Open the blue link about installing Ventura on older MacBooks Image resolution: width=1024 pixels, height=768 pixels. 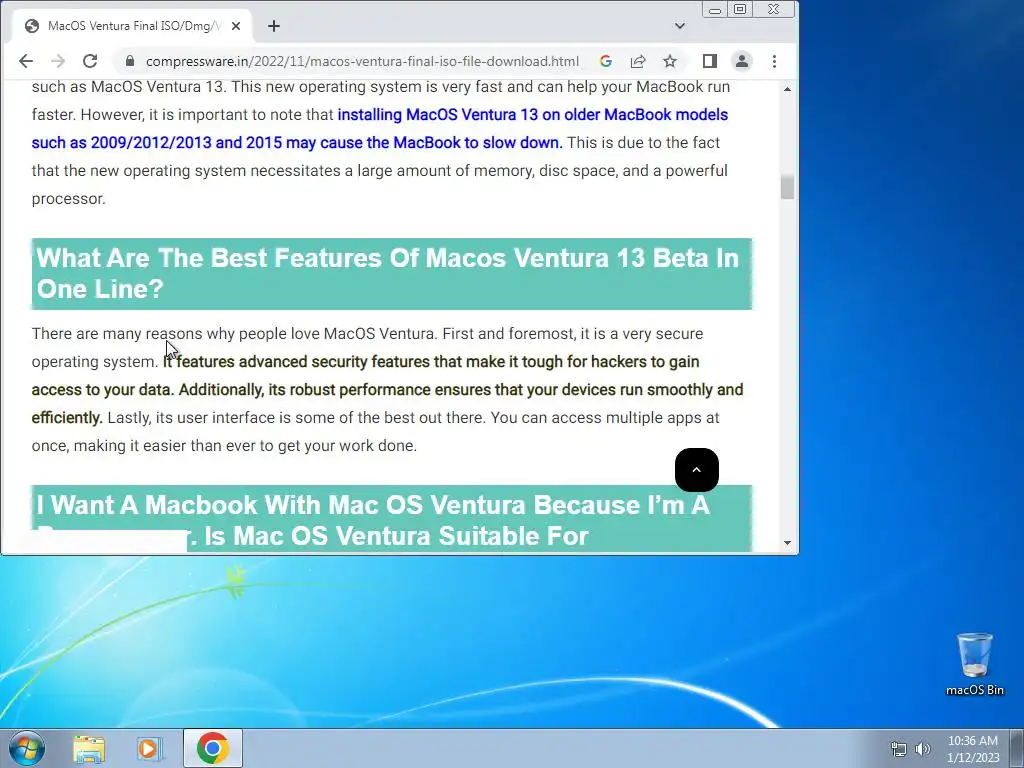379,129
